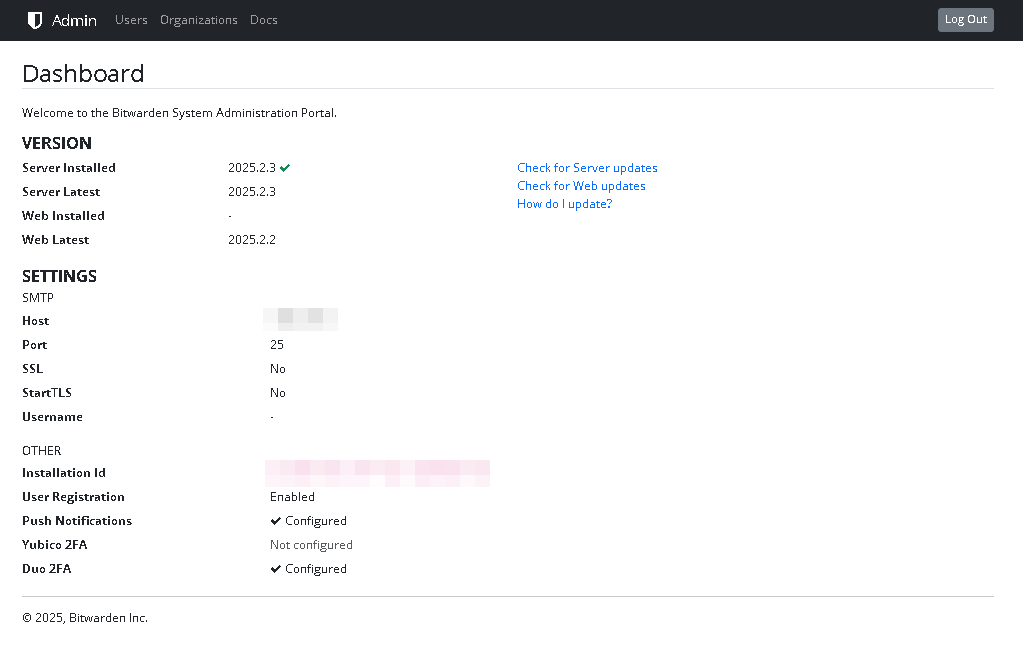
Task: Click the Web Installed label
Action: click(x=63, y=215)
